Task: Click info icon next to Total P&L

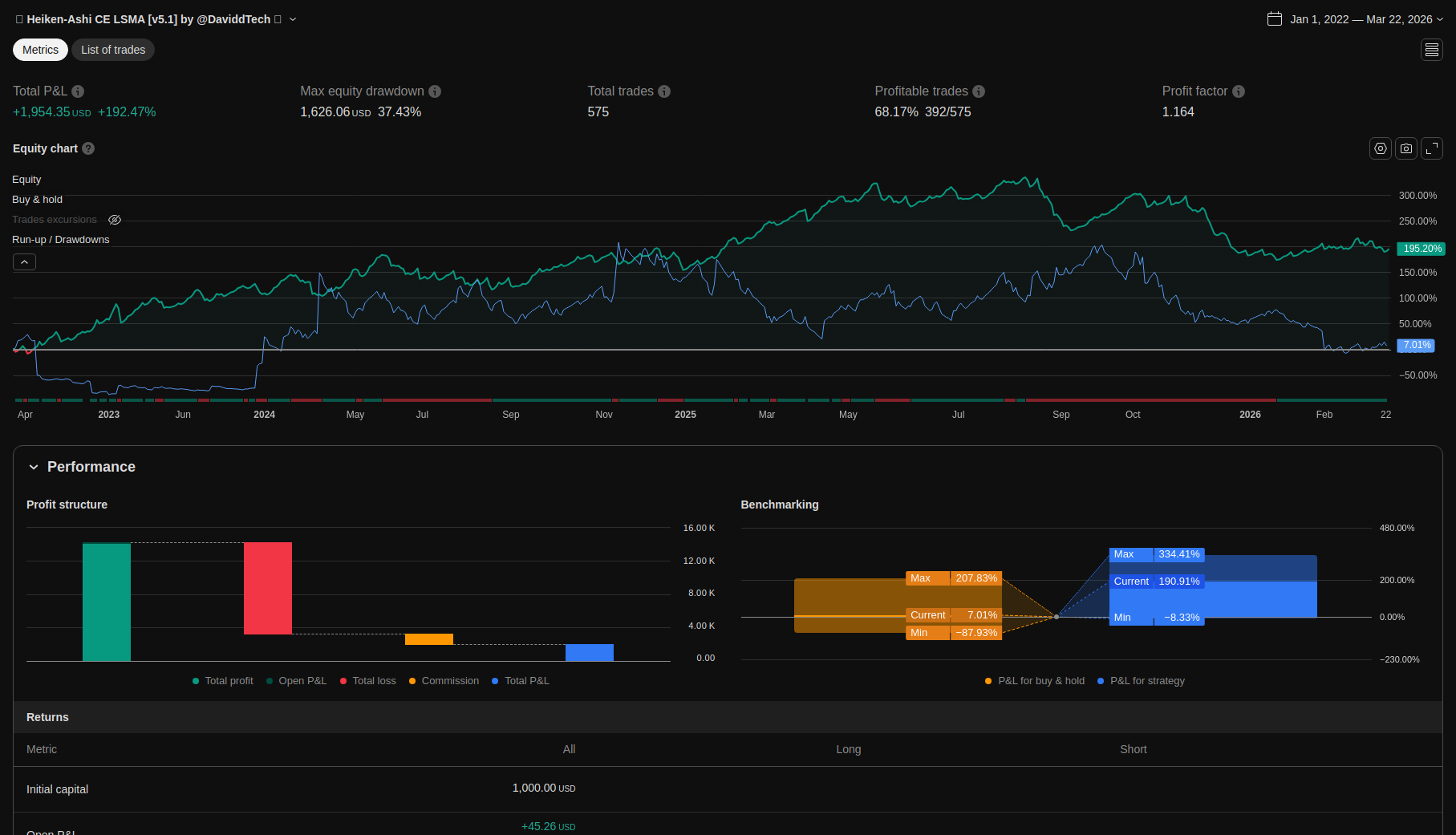Action: pyautogui.click(x=78, y=91)
